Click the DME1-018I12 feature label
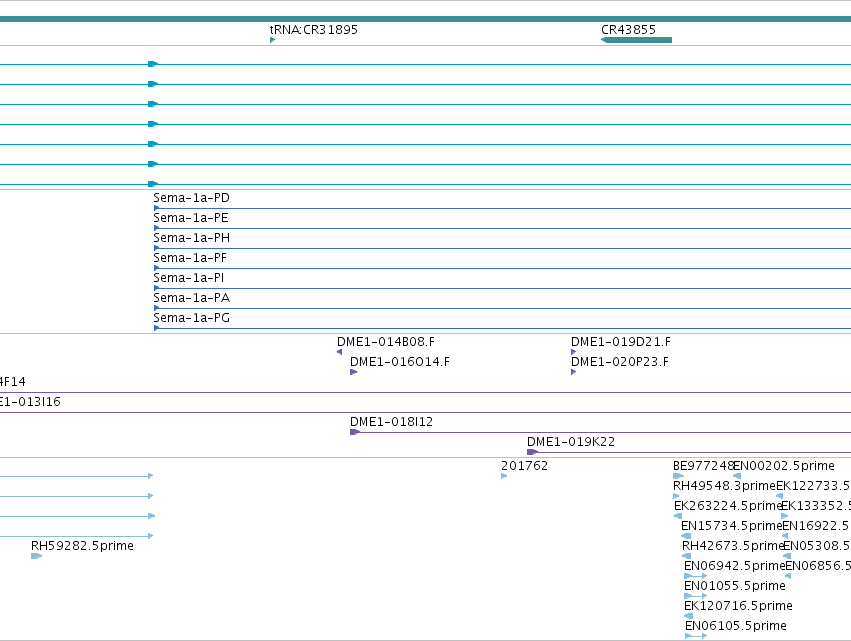The height and width of the screenshot is (641, 851). 391,422
